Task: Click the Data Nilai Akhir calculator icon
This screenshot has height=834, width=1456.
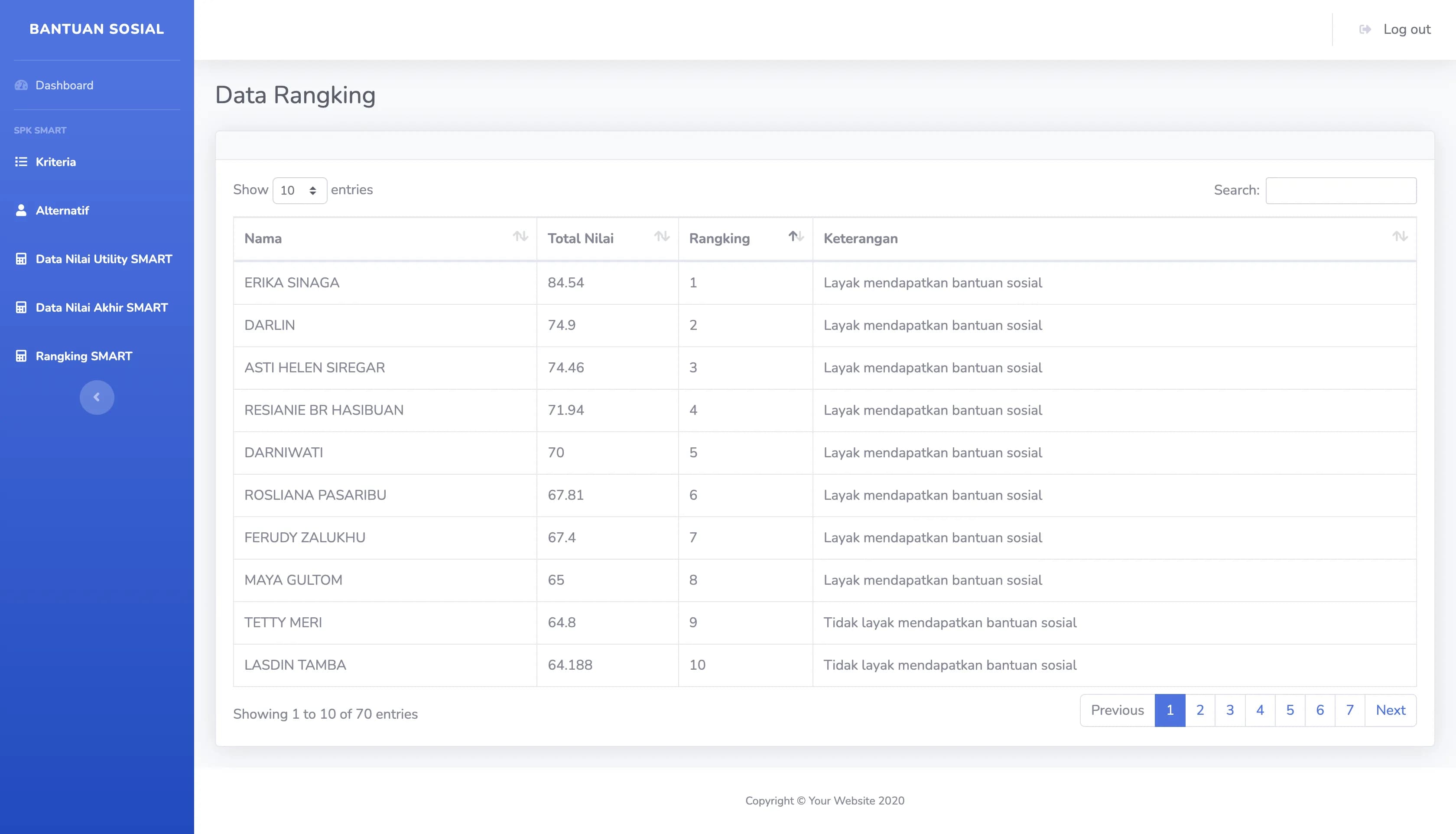Action: (x=21, y=308)
